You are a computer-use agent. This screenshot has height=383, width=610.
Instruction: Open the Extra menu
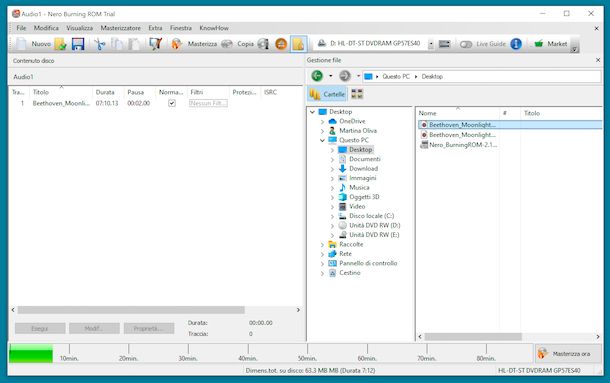point(155,28)
